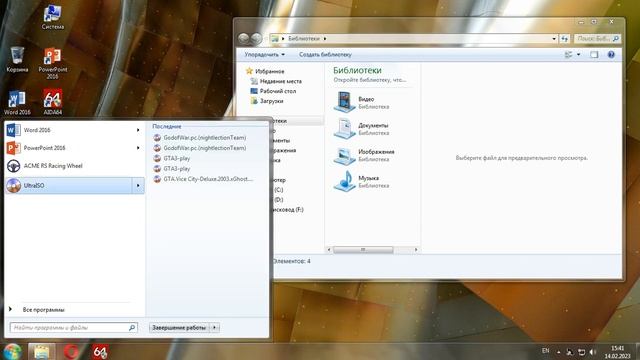Launch Word 2016 from Start menu
Viewport: 640px width, 360px height.
tap(74, 130)
